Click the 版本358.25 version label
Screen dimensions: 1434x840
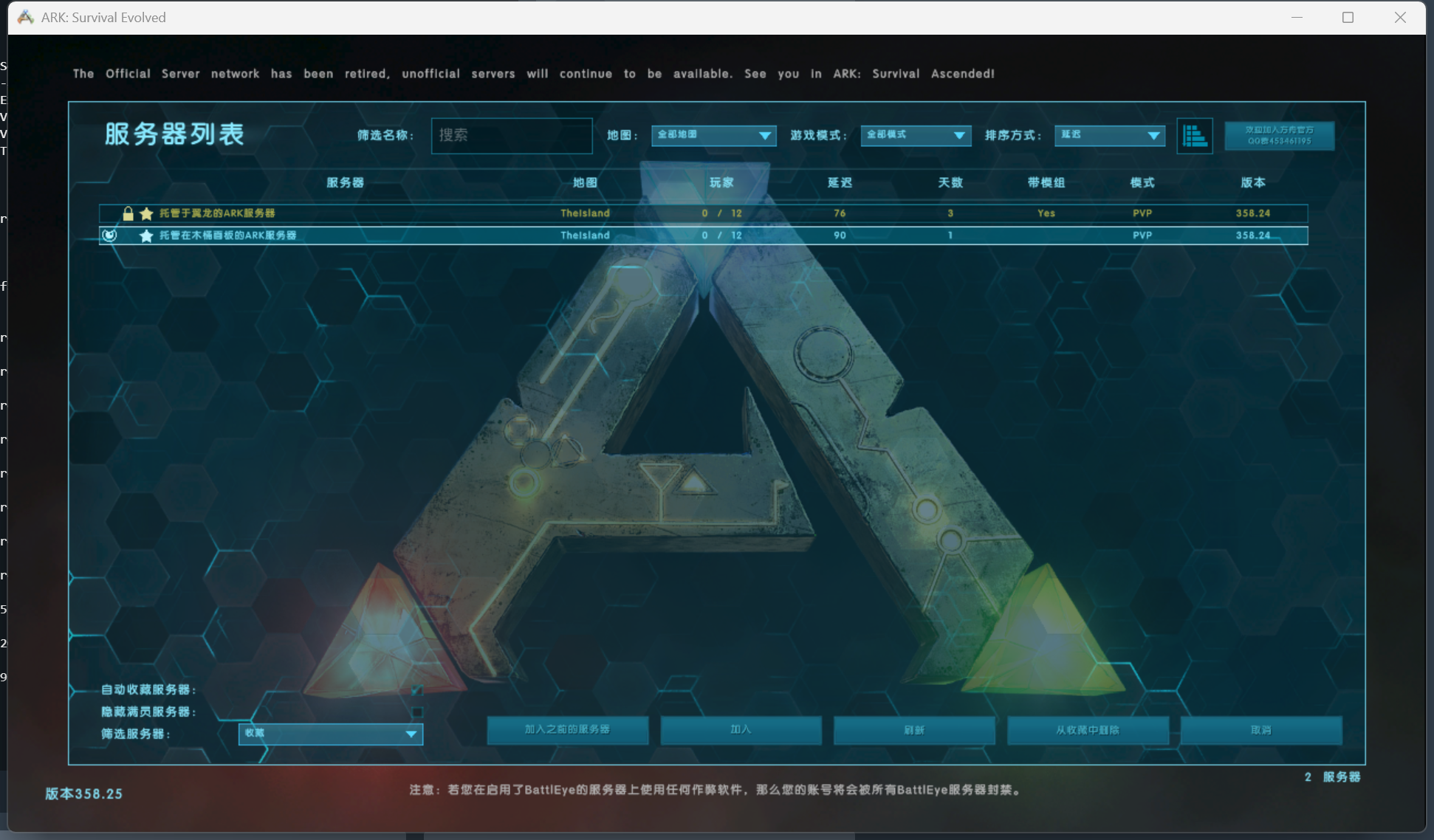point(83,794)
